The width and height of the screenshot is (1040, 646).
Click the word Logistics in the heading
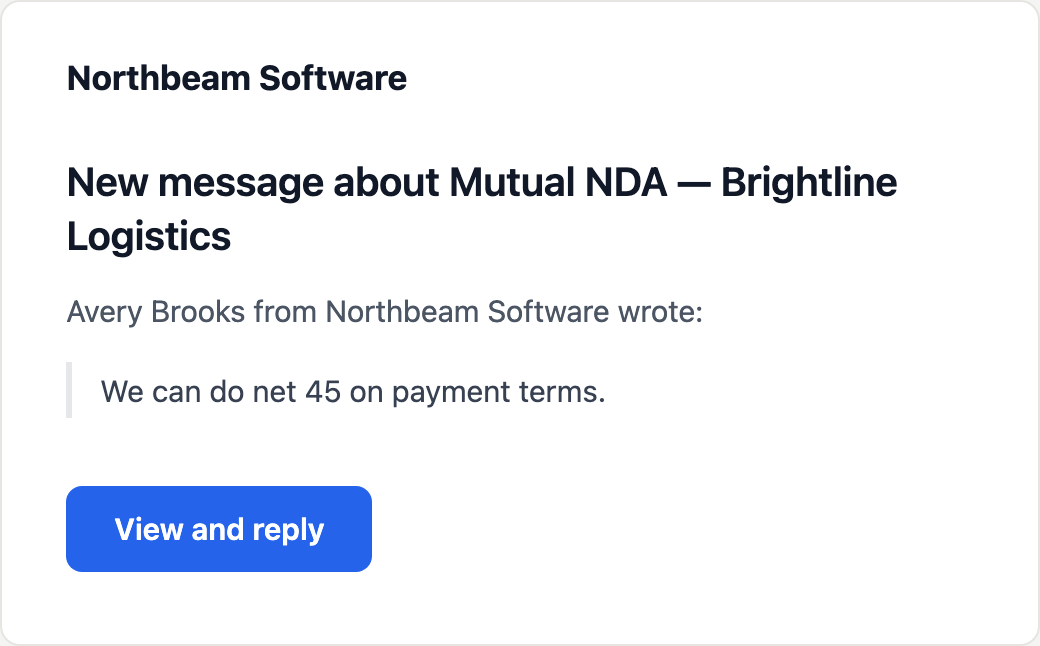tap(149, 237)
